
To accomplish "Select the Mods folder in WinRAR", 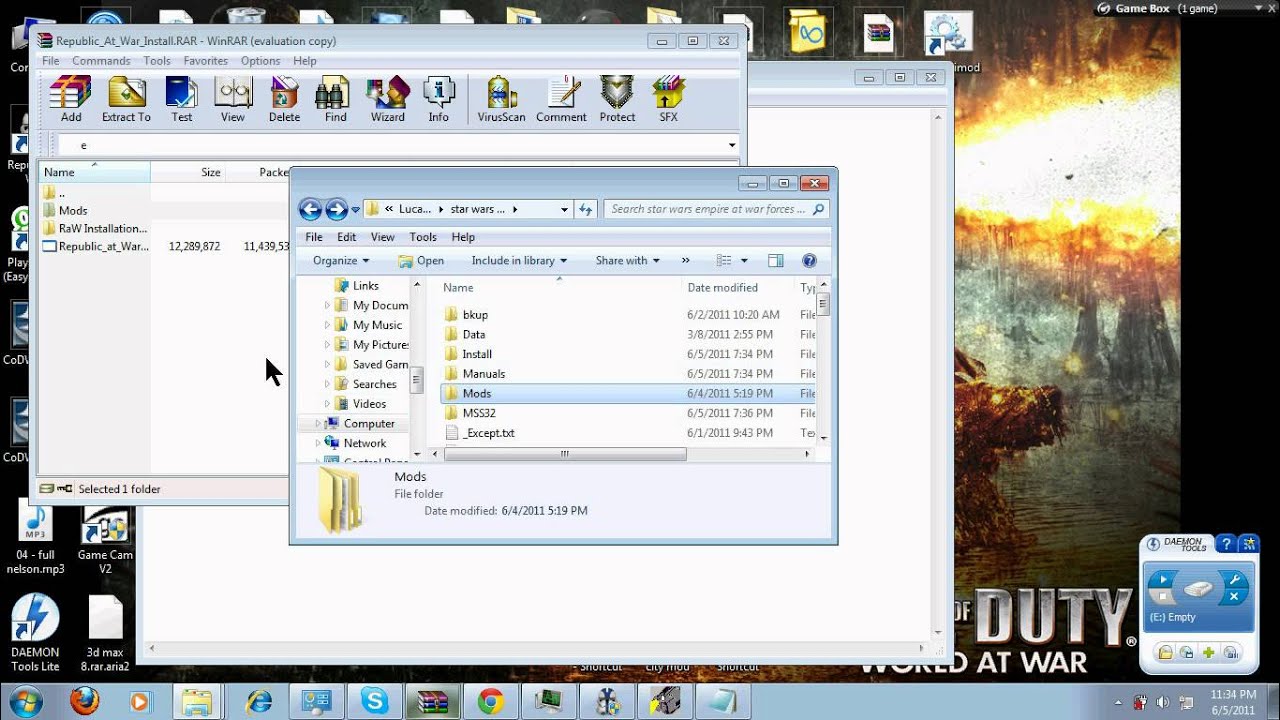I will point(73,211).
